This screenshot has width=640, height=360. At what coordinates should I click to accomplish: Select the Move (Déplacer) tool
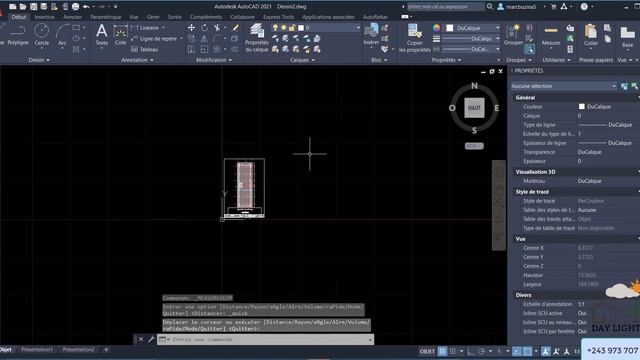pos(191,28)
